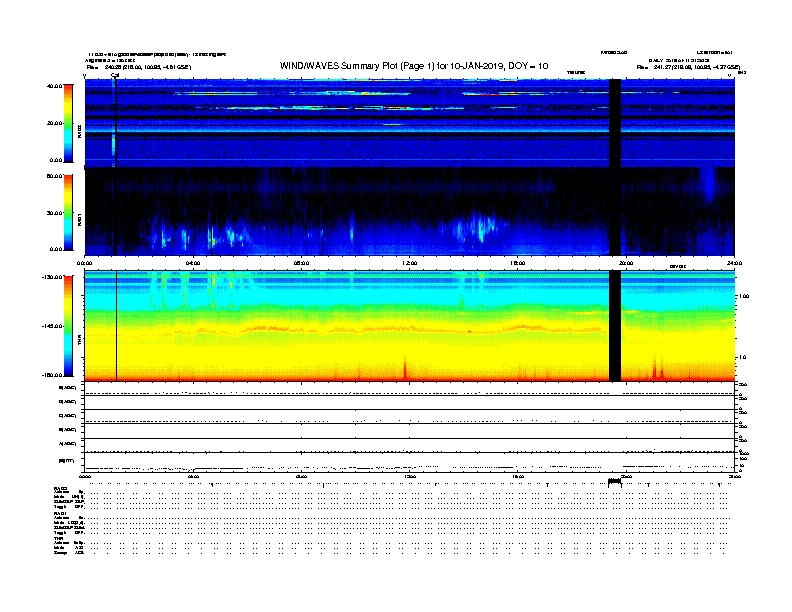Click the RAD1 vertical axis label

pyautogui.click(x=79, y=219)
